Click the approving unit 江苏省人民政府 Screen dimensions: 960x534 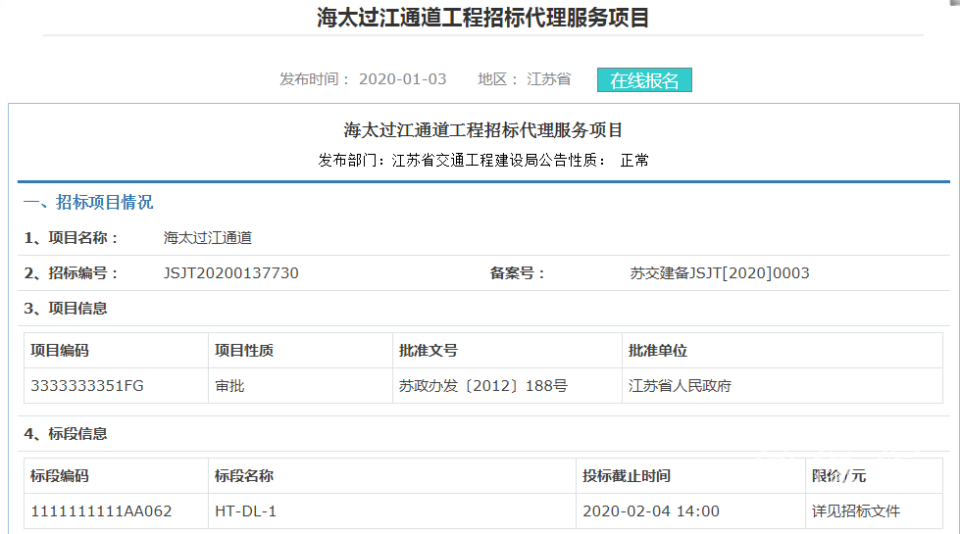tap(679, 386)
